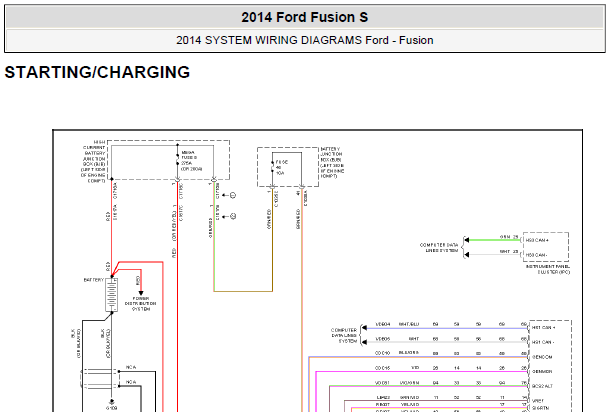Select the 'GRN 25' wire label on the green wire

[509, 237]
